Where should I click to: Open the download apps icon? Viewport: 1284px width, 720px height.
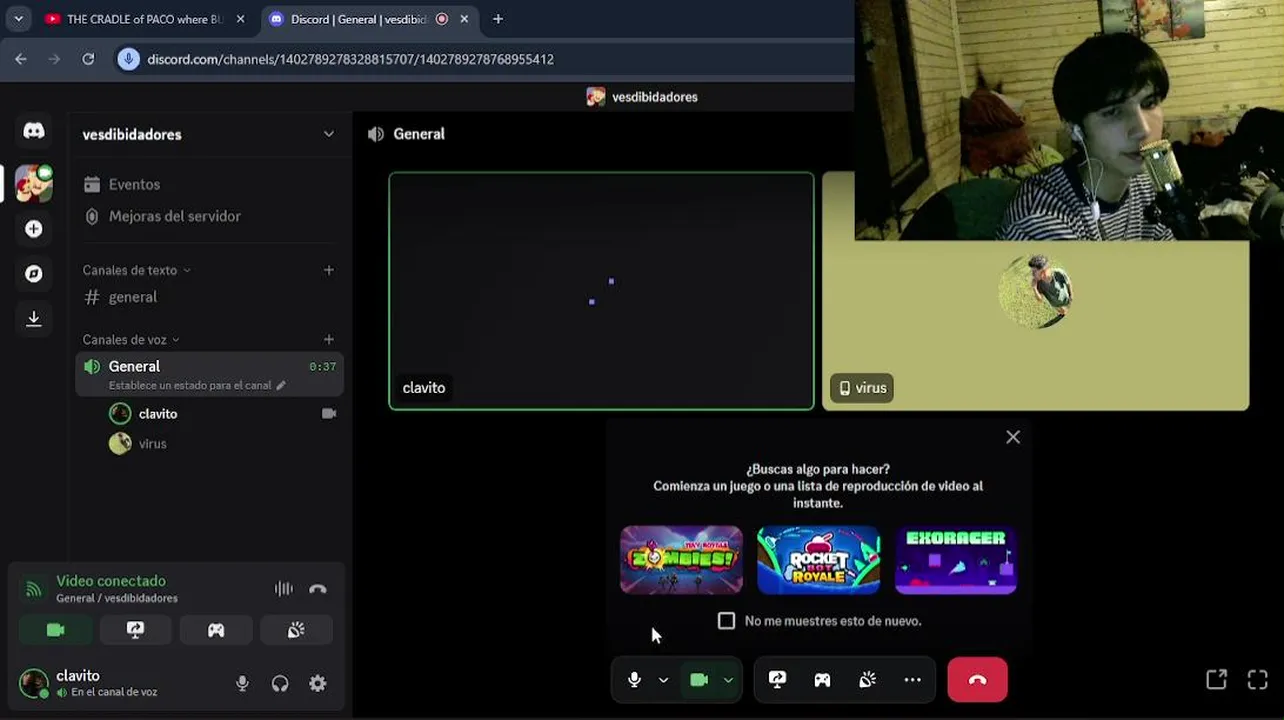[34, 319]
